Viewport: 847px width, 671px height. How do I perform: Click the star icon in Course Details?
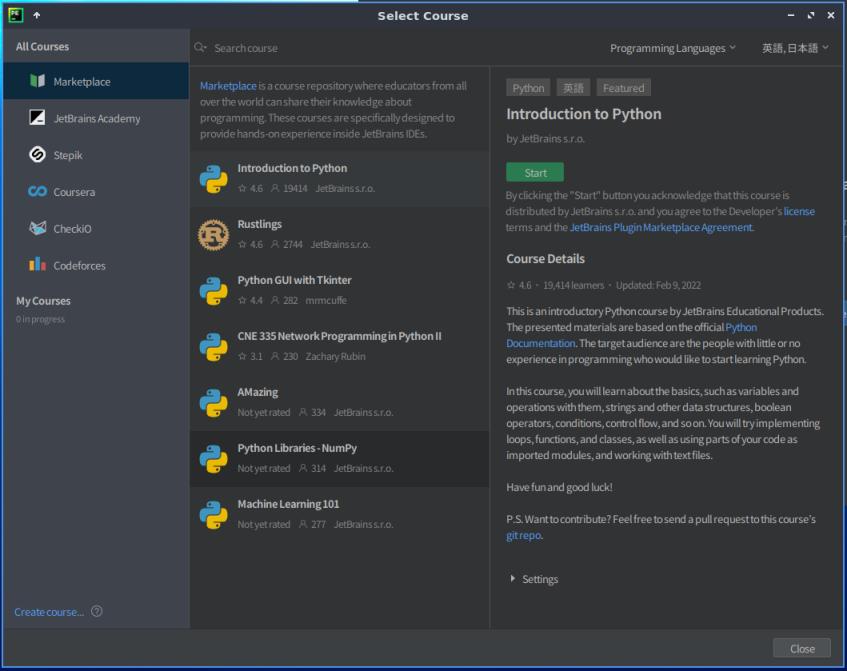tap(511, 285)
